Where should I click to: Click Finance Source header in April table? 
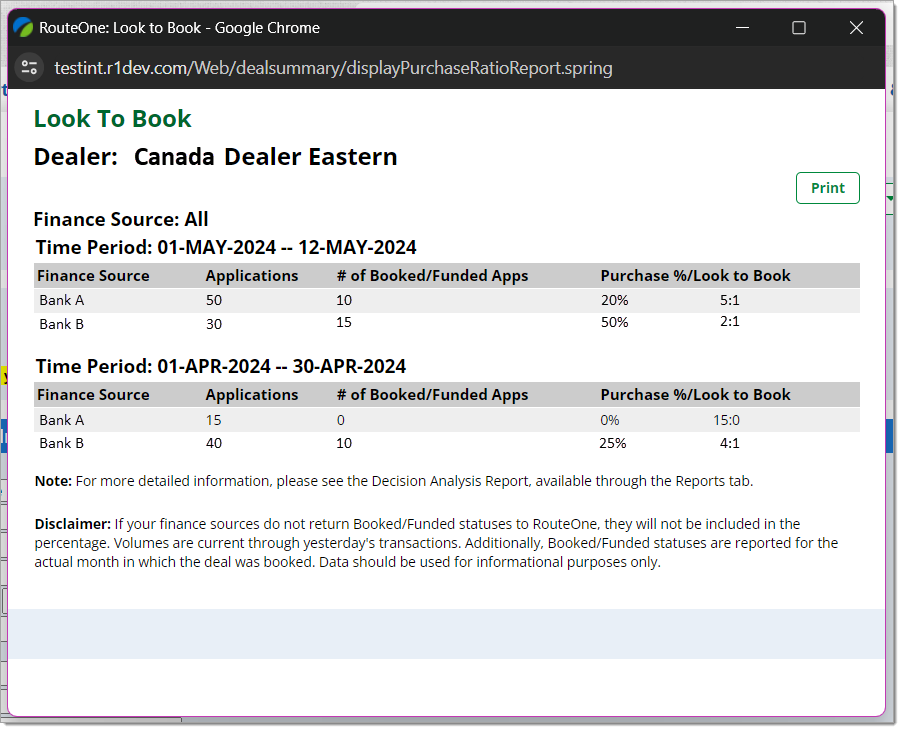(93, 395)
